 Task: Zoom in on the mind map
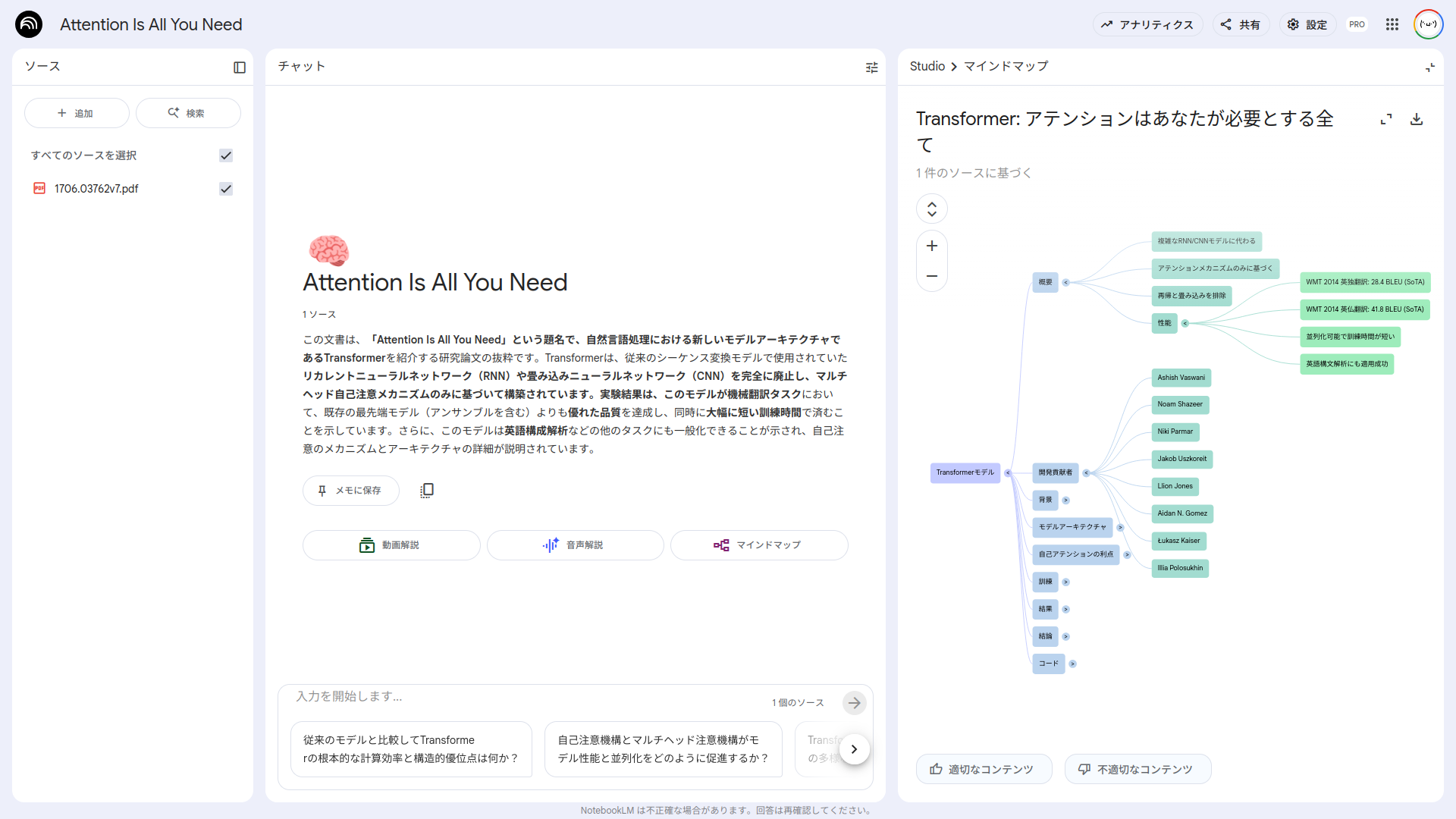pos(932,246)
